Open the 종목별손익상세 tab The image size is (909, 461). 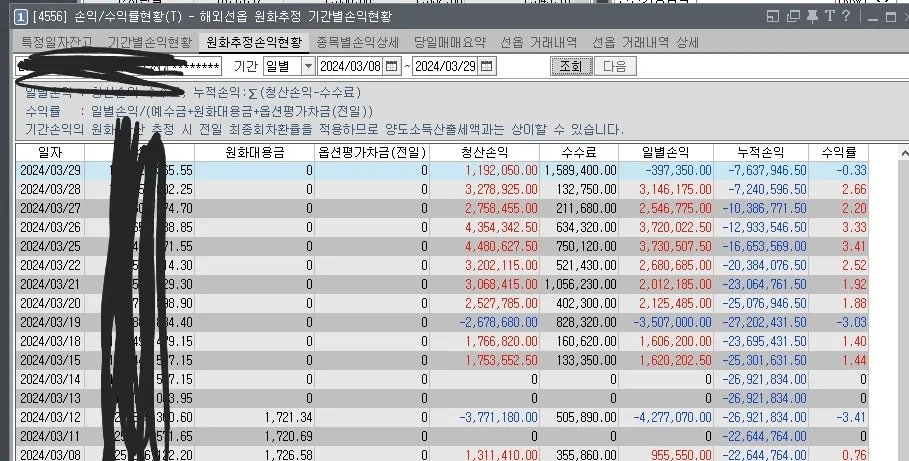click(x=357, y=42)
